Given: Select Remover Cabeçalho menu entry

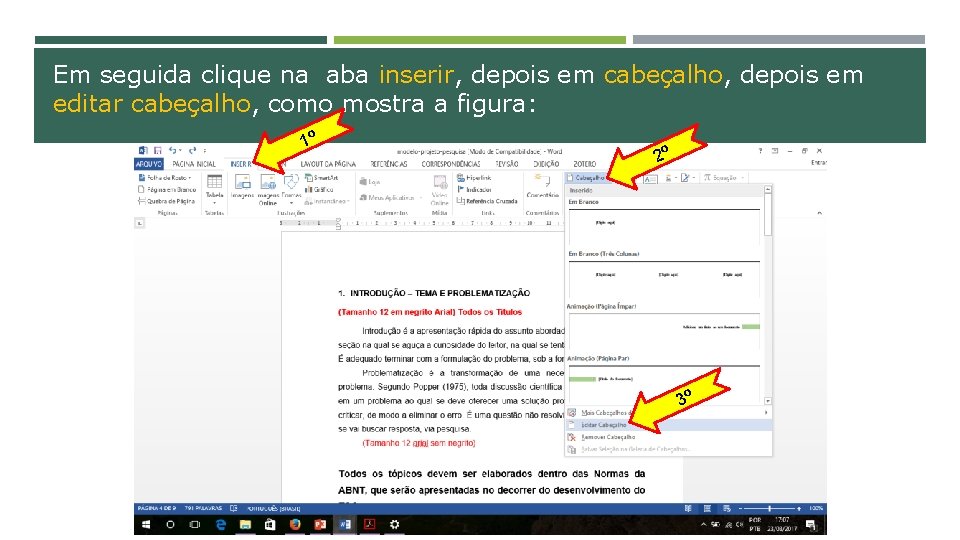Looking at the screenshot, I should [668, 437].
